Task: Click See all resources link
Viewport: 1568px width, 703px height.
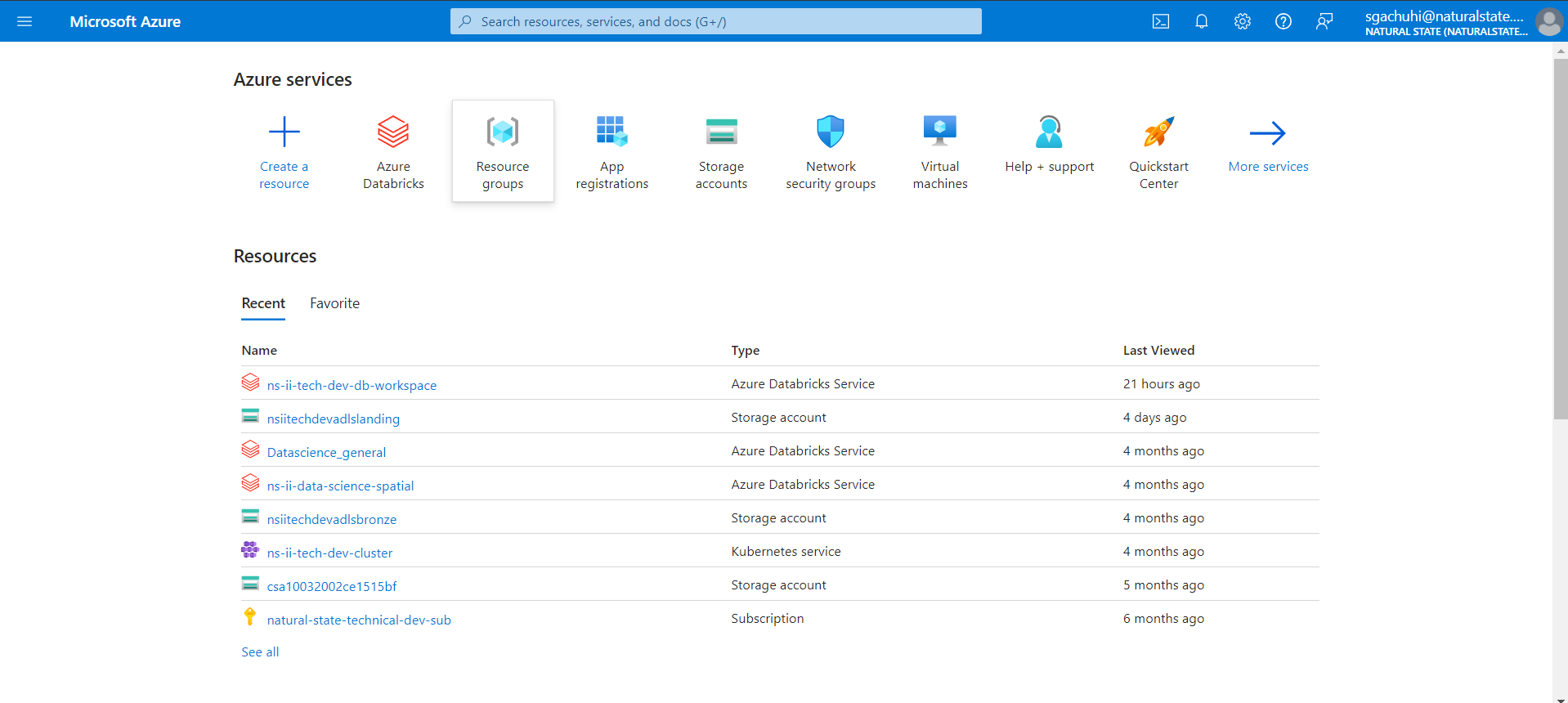Action: click(260, 652)
